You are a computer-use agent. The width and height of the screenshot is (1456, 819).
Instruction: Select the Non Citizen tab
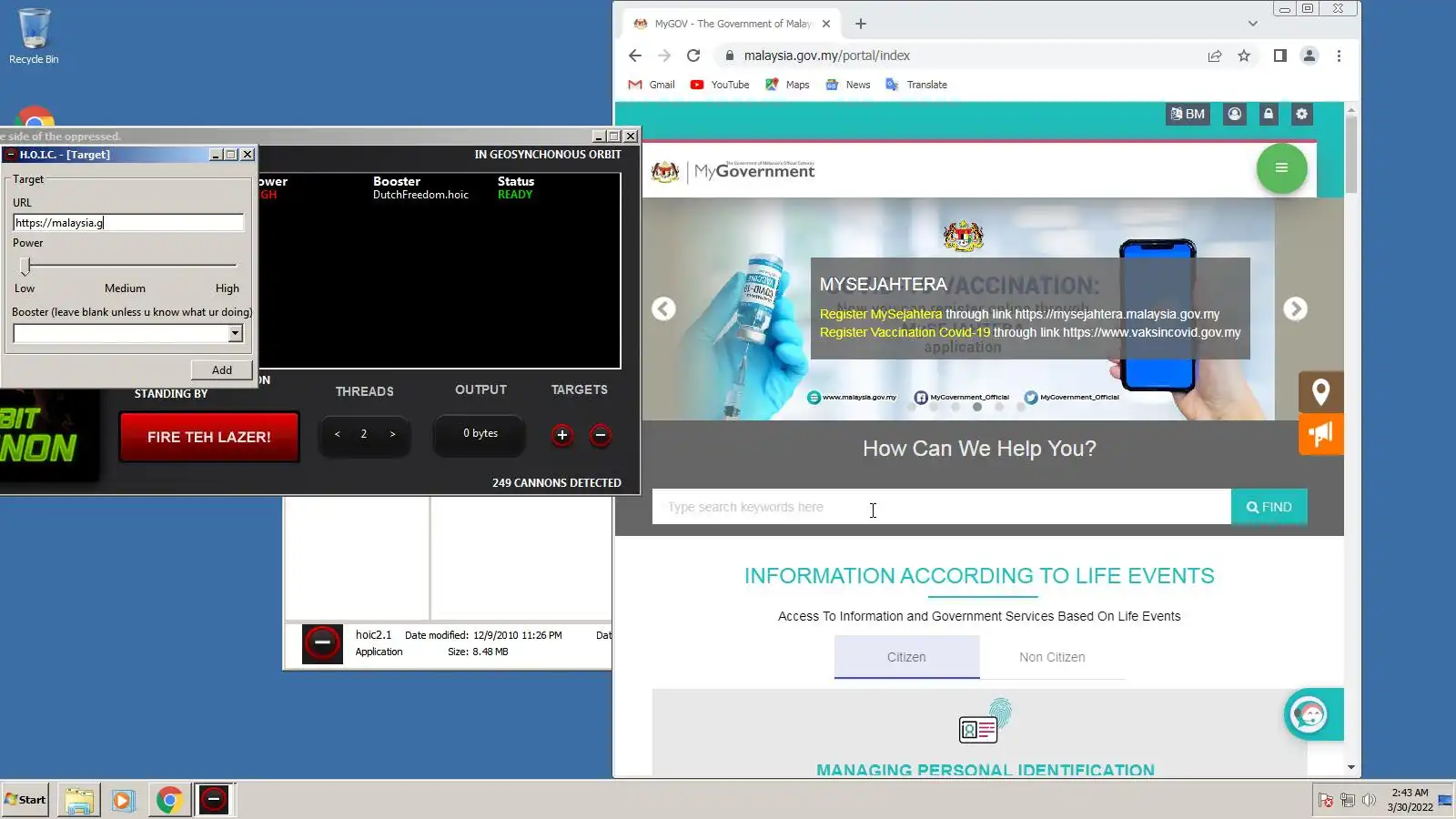point(1052,657)
